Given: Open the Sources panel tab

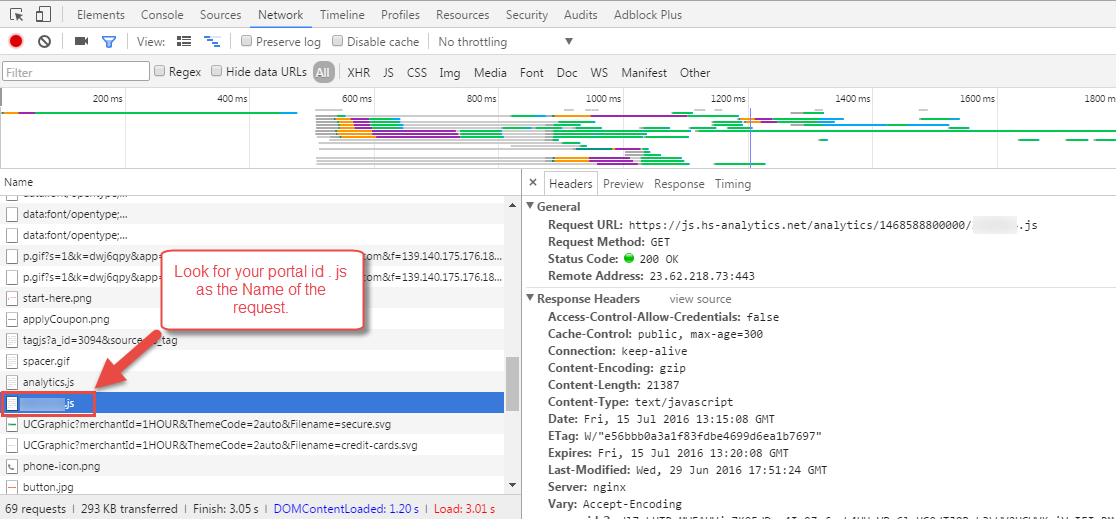Looking at the screenshot, I should 220,14.
